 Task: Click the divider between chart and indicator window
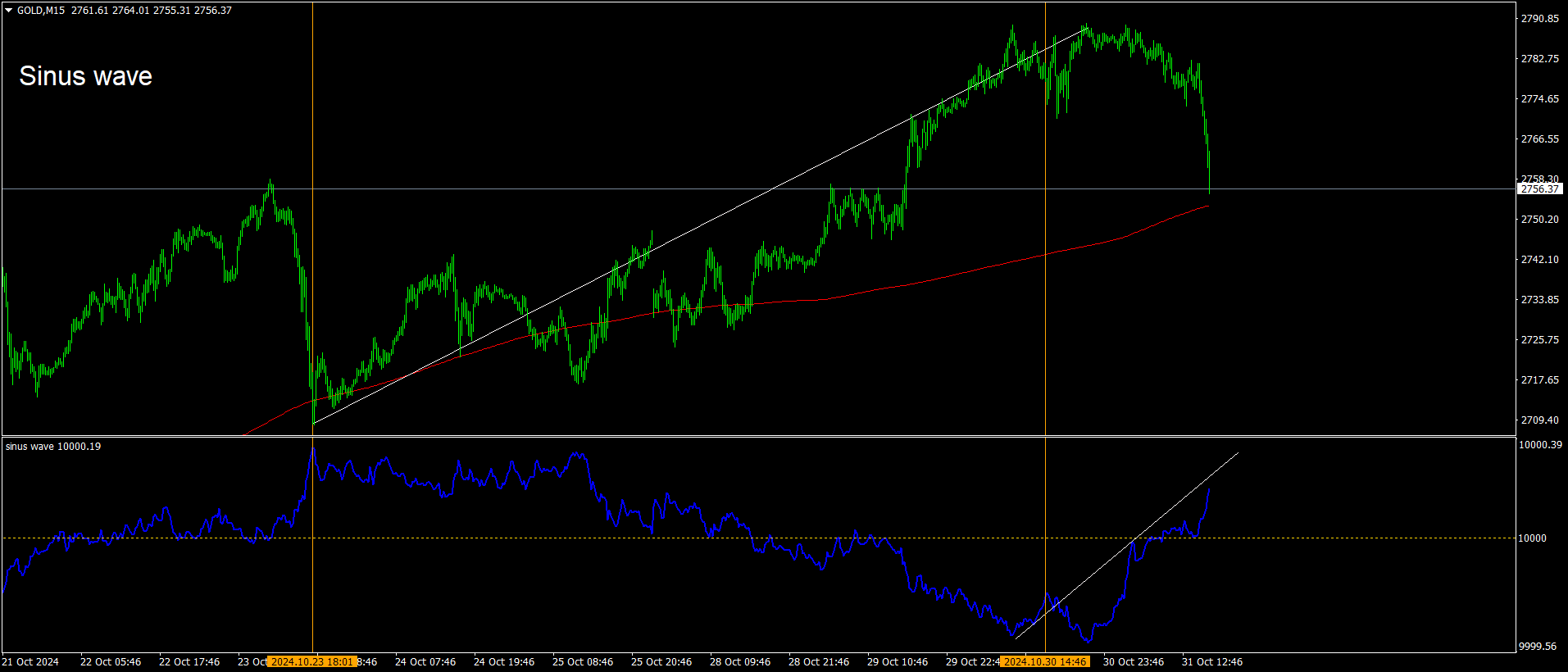click(x=758, y=436)
